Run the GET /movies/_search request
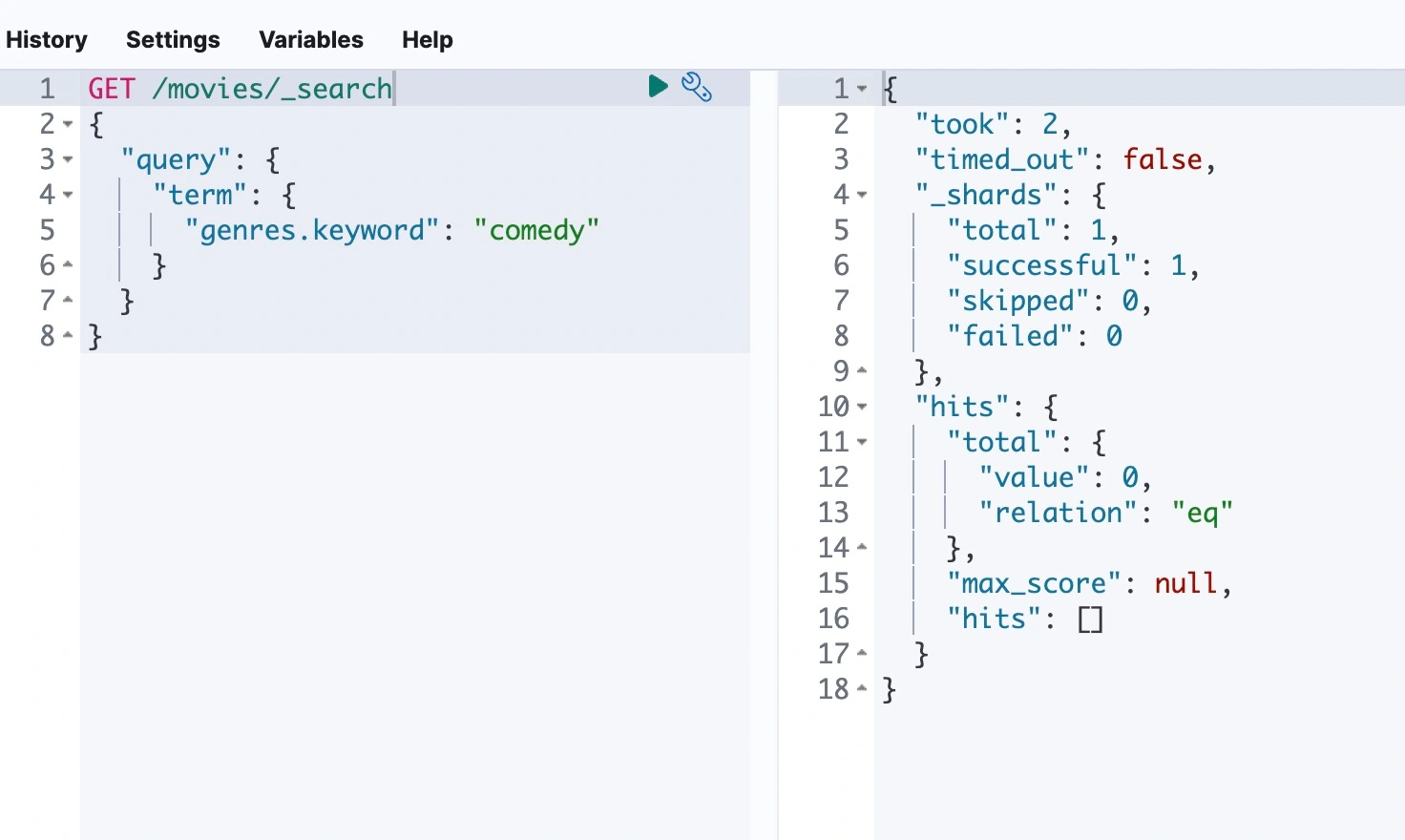 (658, 87)
